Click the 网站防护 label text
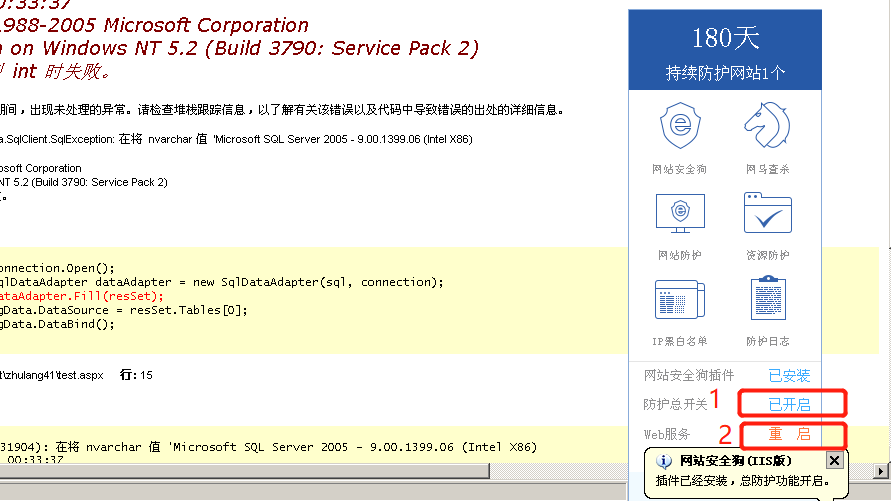This screenshot has height=501, width=891. point(680,255)
